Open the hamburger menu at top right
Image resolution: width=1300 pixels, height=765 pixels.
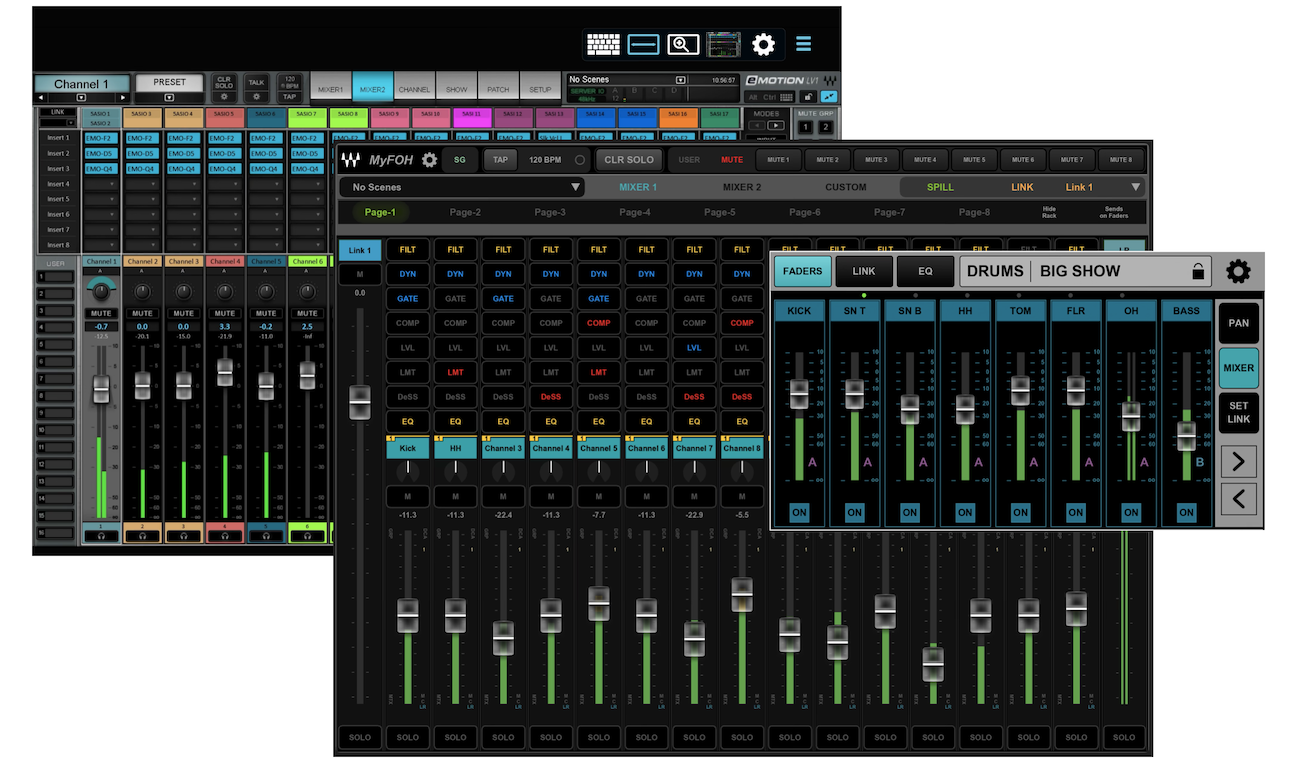pos(803,45)
